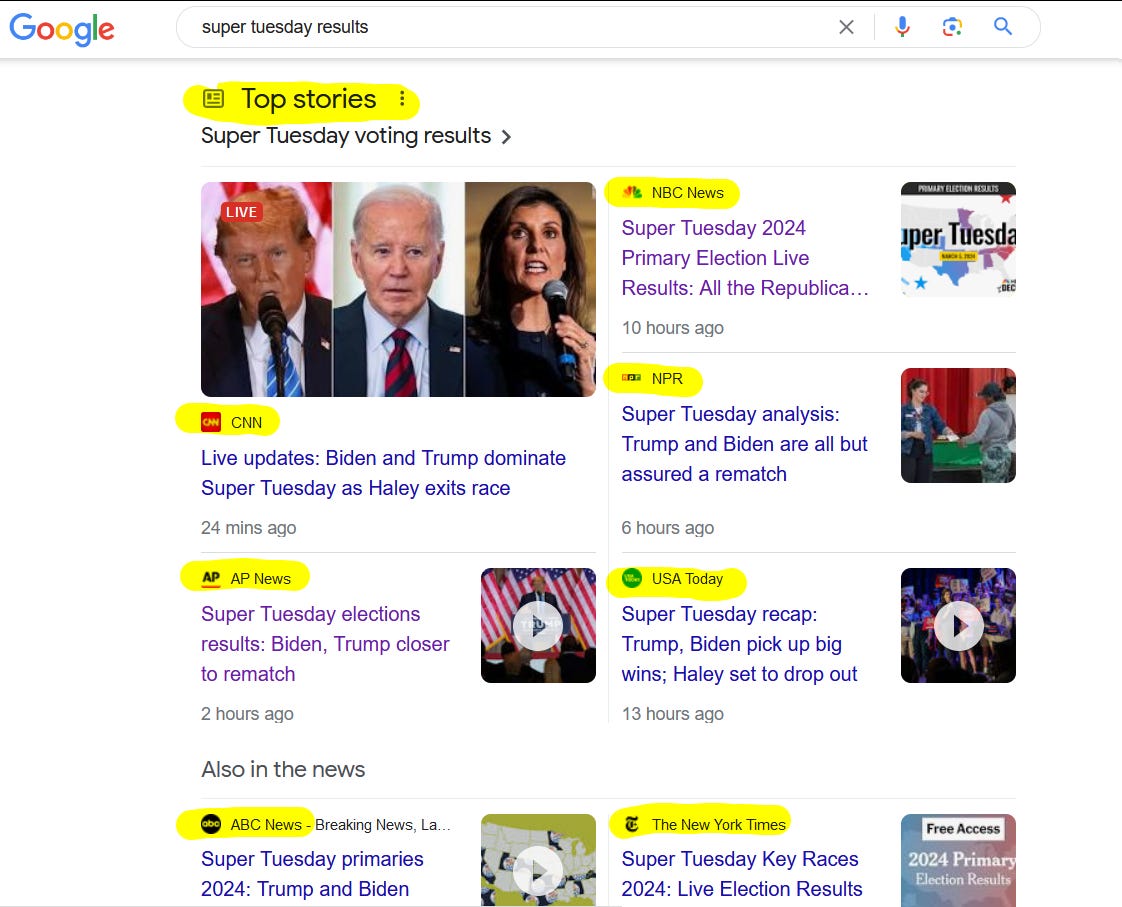
Task: Click the NBC News peacock icon
Action: (x=632, y=192)
